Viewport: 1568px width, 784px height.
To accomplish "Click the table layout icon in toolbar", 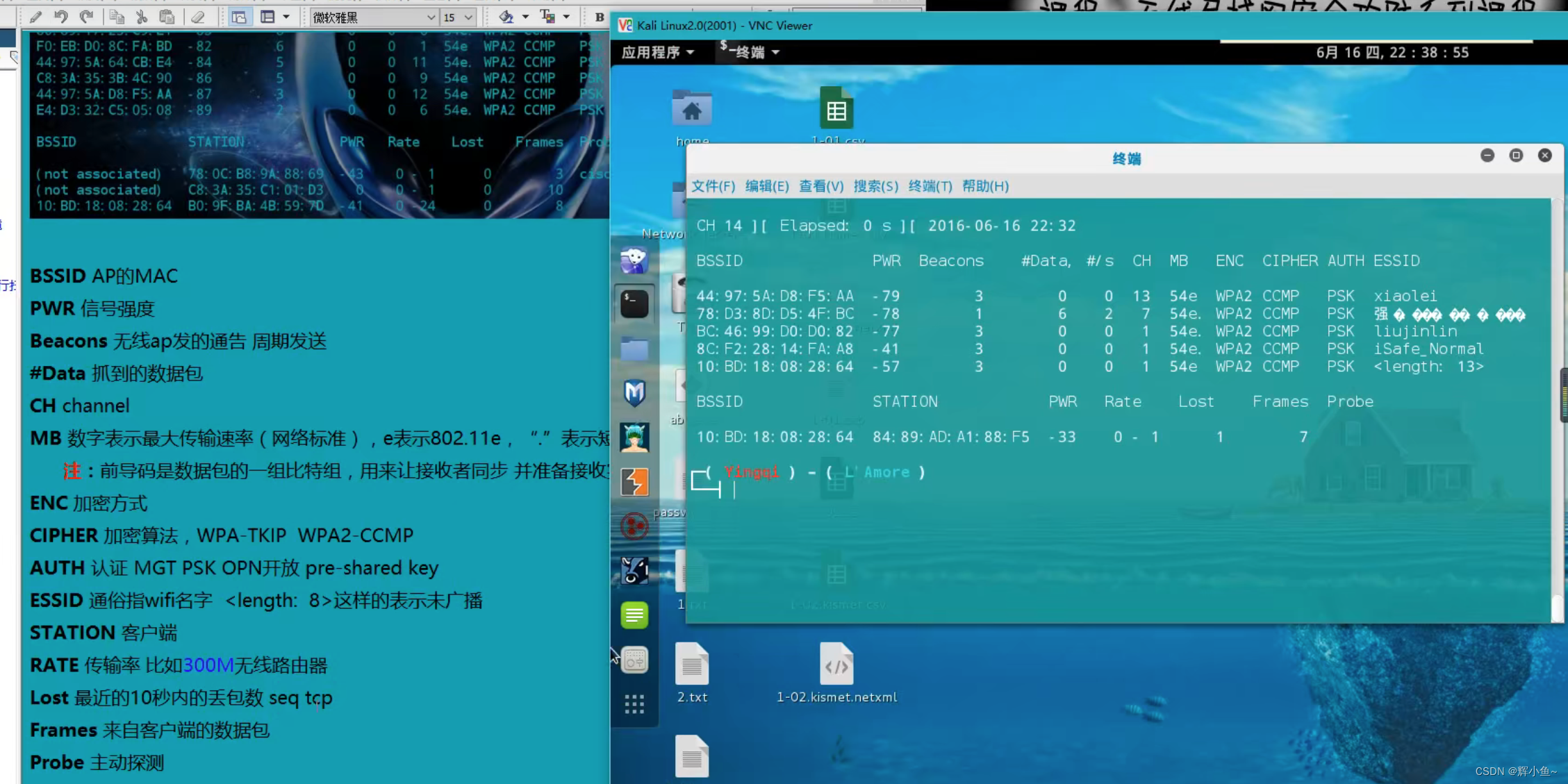I will (x=267, y=17).
